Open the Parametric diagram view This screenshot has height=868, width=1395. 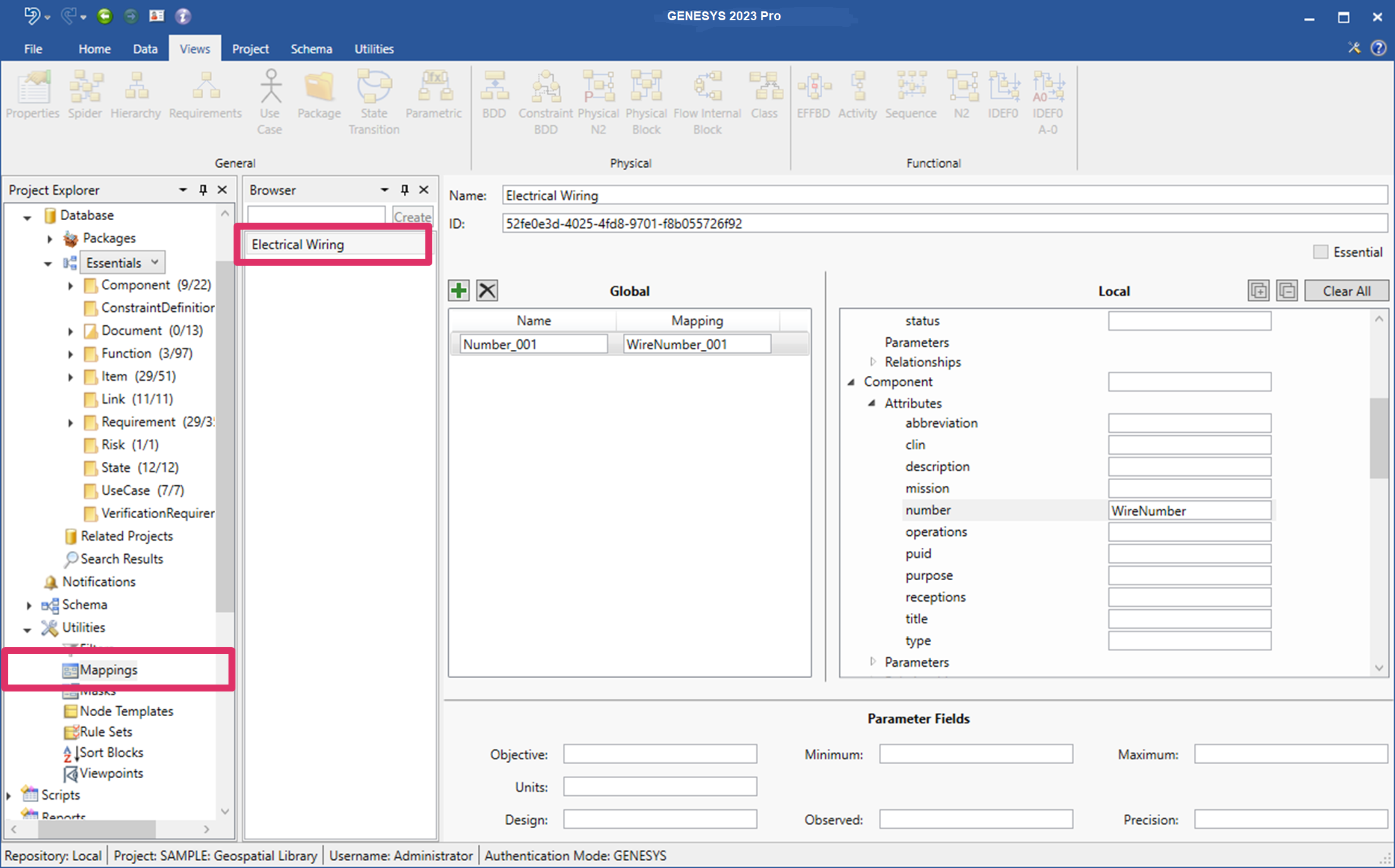click(x=434, y=95)
